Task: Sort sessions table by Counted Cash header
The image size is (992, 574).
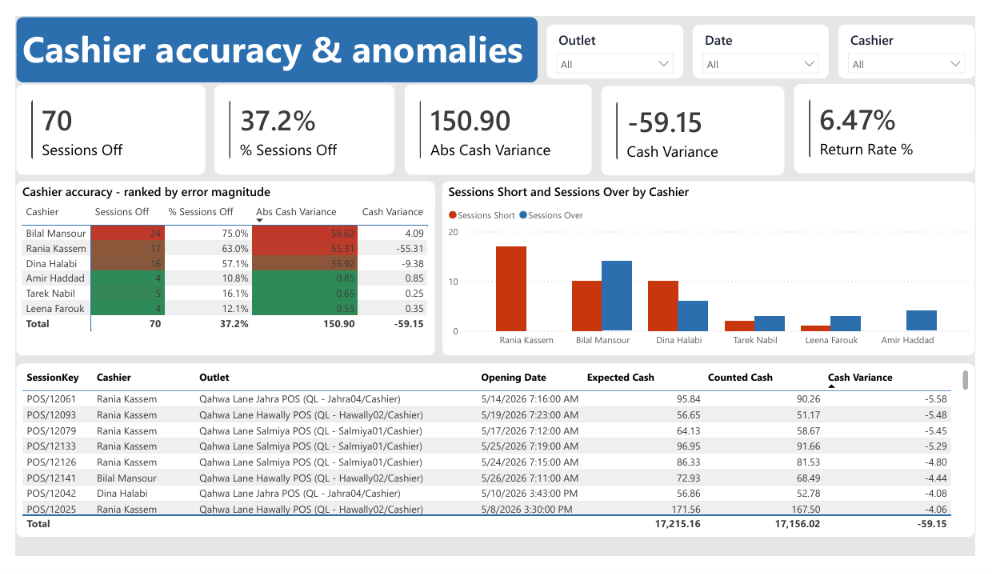Action: (740, 377)
